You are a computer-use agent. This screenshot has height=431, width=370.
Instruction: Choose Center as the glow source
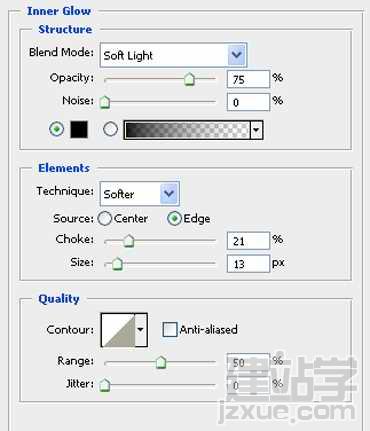pos(104,219)
